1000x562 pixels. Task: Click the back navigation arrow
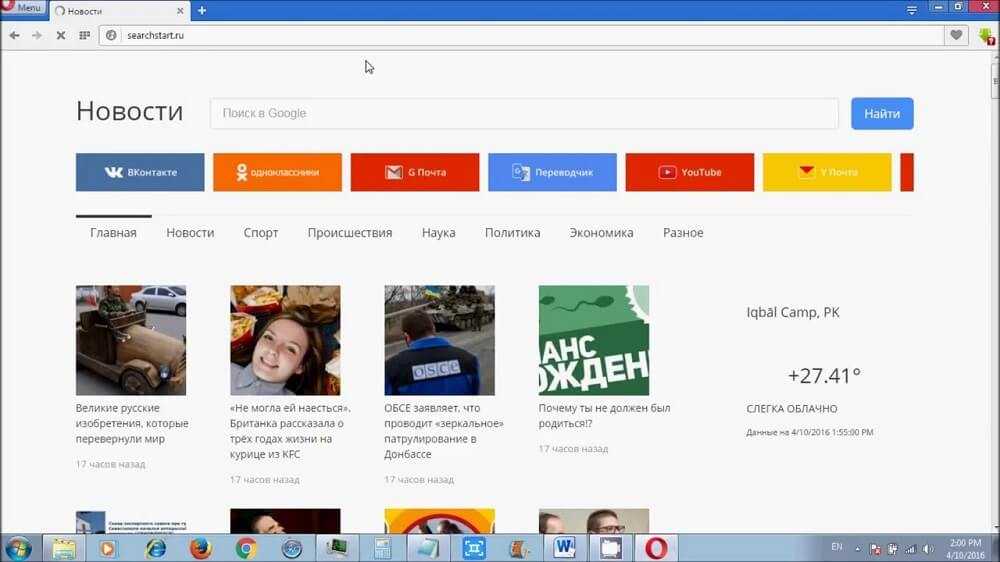(x=14, y=35)
